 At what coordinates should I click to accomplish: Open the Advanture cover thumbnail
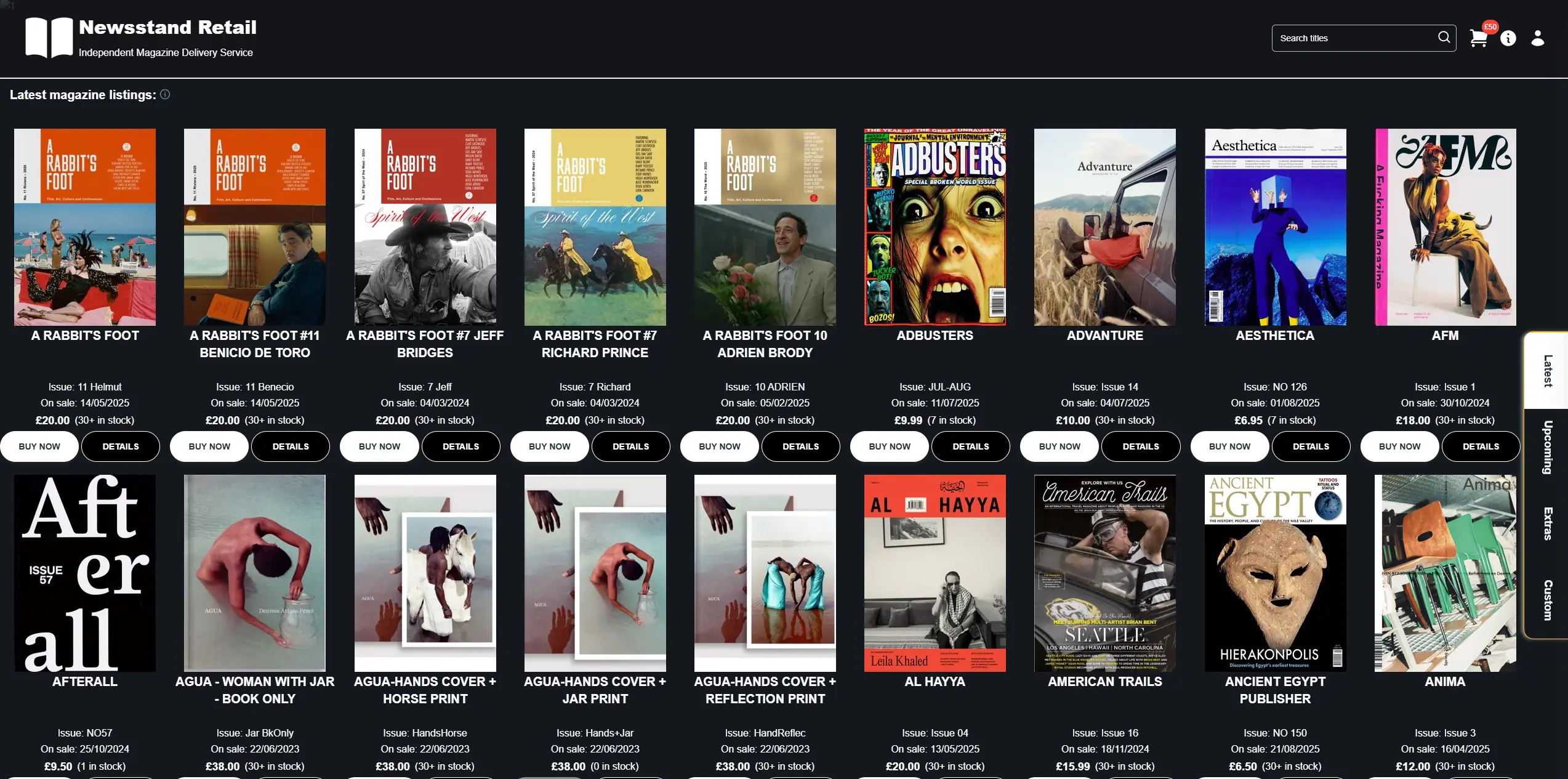(x=1104, y=227)
